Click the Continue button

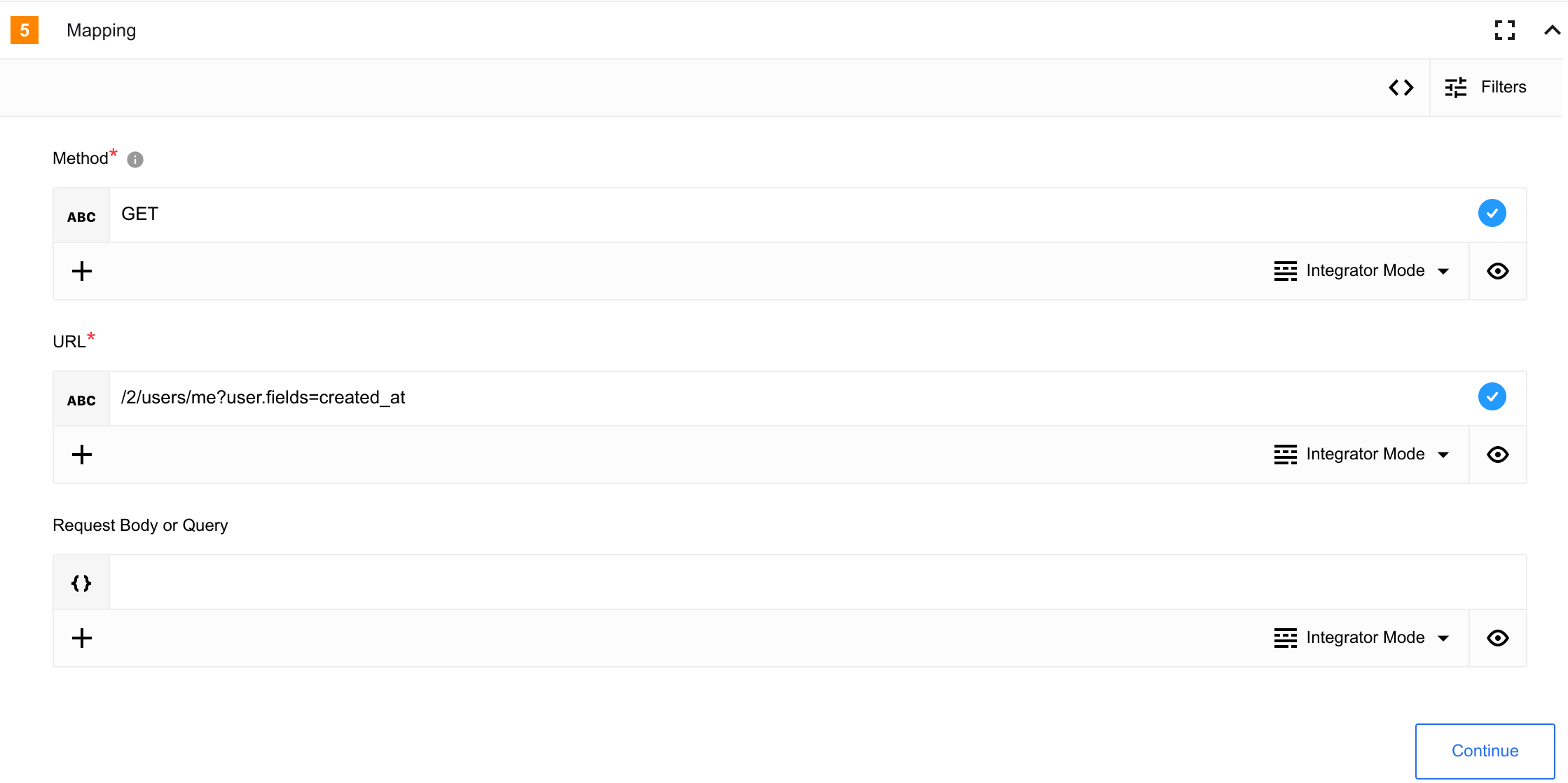(1484, 750)
